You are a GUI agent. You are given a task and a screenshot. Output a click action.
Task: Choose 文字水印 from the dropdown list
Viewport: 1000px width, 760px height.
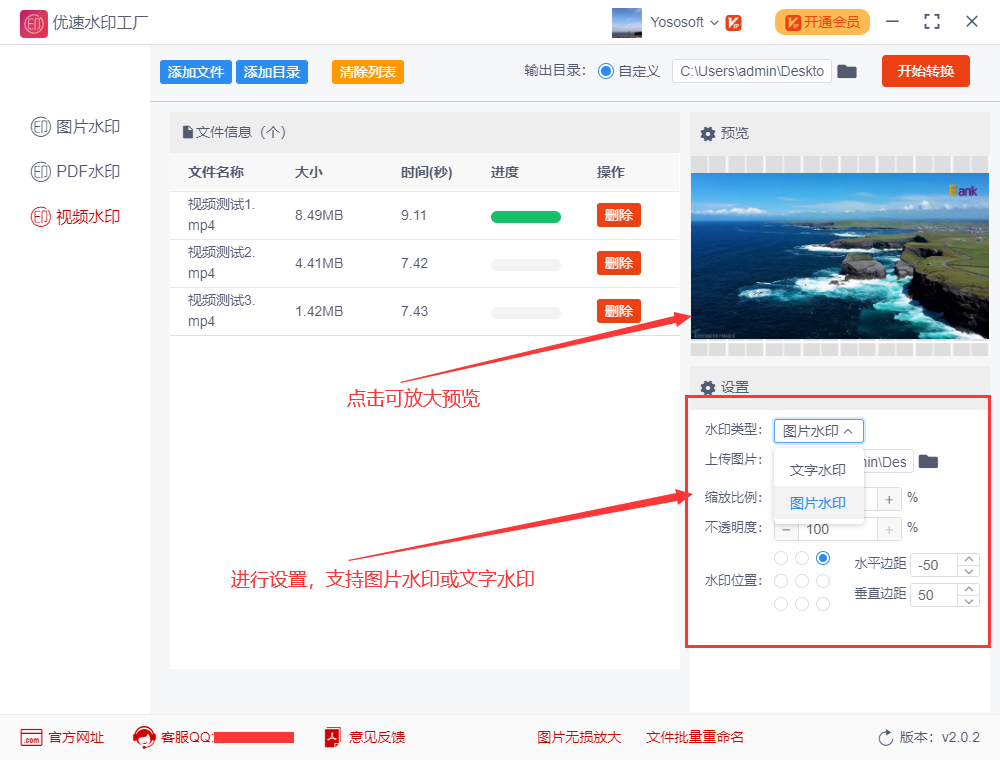[x=818, y=470]
